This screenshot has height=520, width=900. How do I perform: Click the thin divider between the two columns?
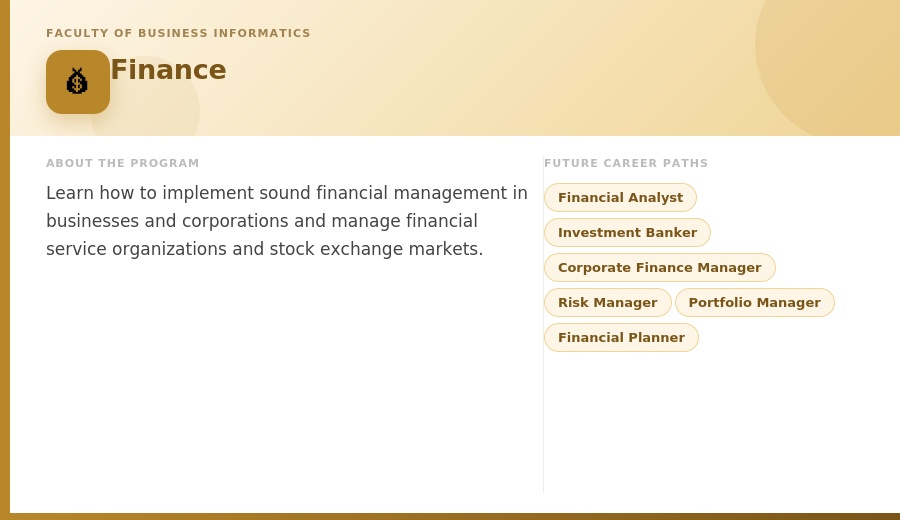point(543,324)
